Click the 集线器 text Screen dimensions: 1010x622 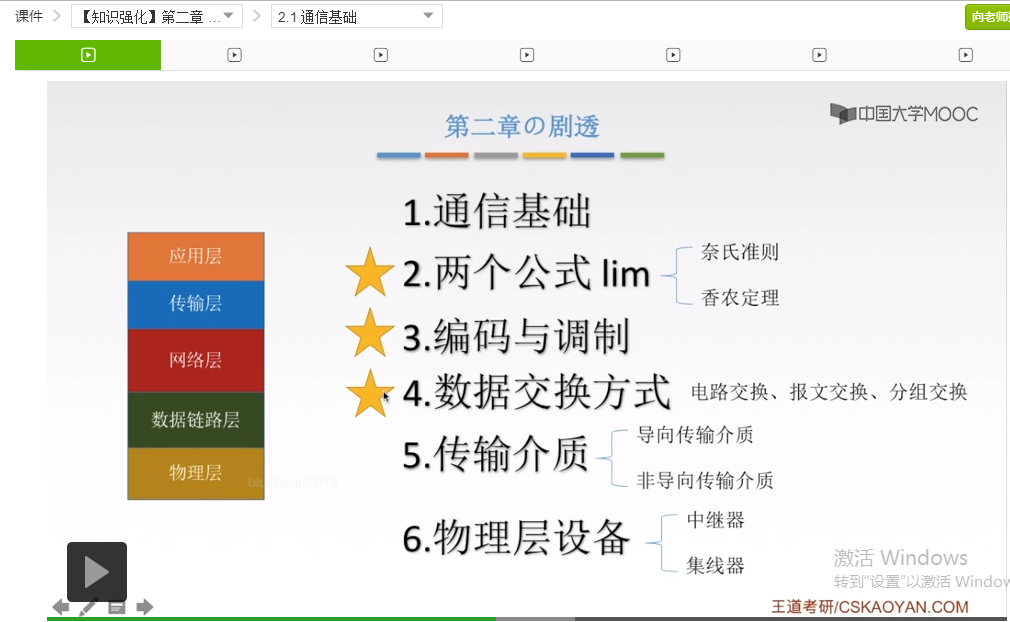tap(716, 566)
